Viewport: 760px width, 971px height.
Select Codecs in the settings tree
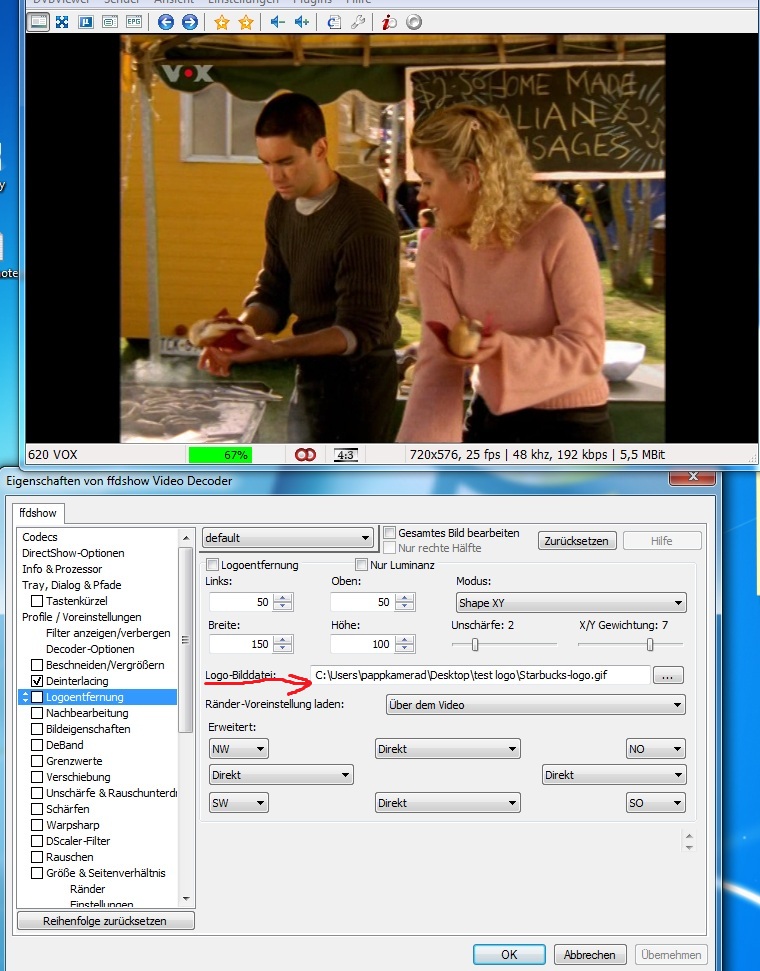click(40, 537)
